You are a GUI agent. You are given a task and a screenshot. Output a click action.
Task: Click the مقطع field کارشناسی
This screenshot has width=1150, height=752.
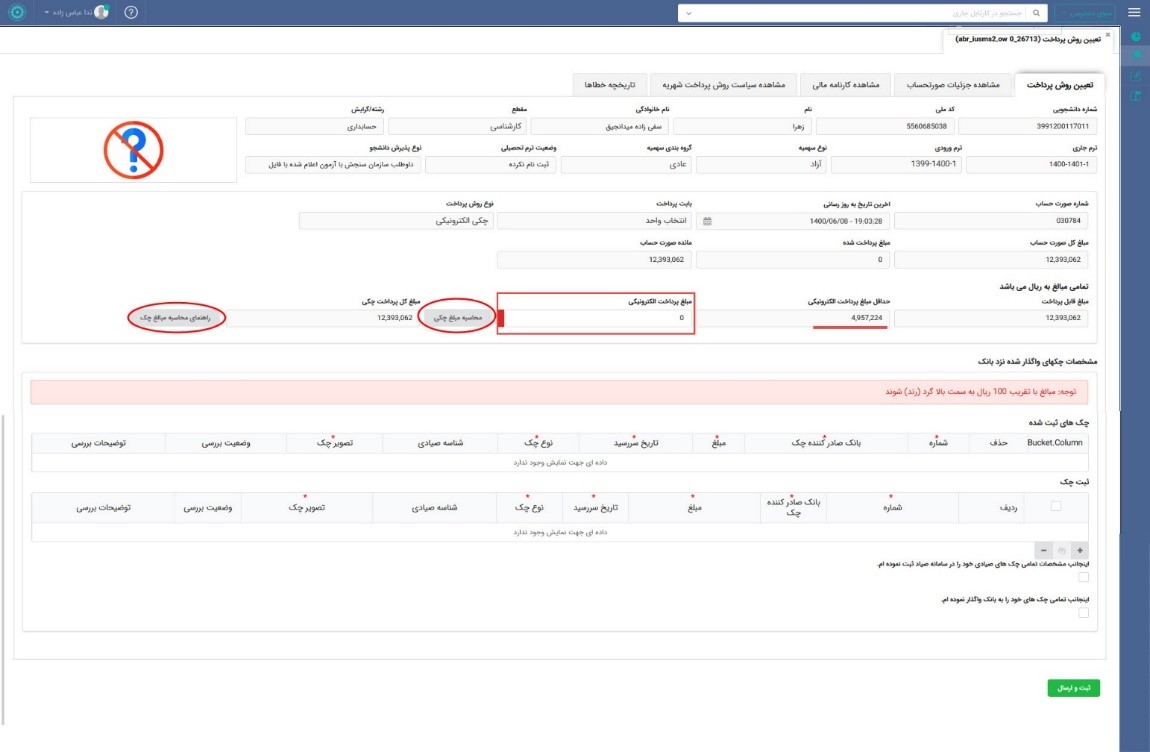(457, 126)
